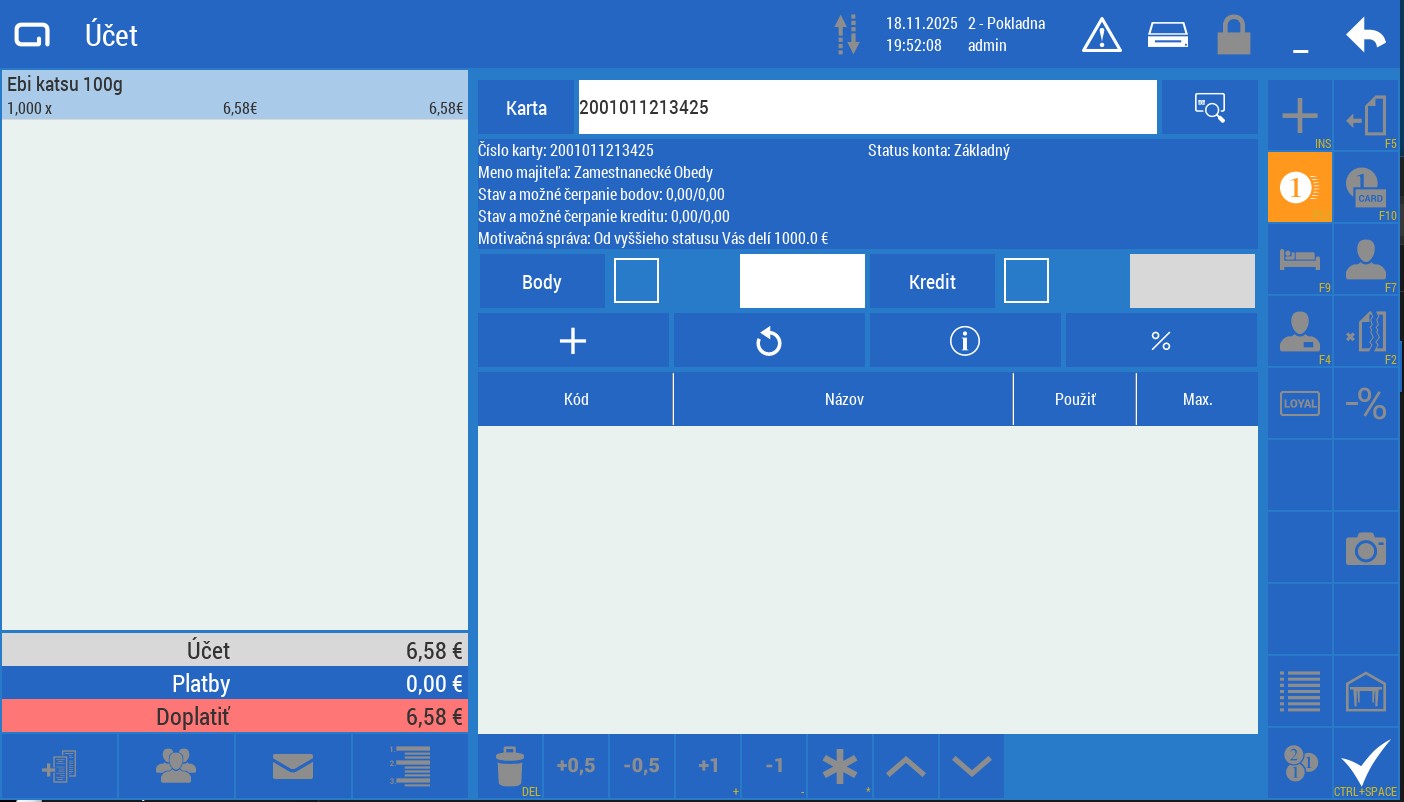The width and height of the screenshot is (1404, 802).
Task: Open the warning triangle alerts
Action: point(1101,36)
